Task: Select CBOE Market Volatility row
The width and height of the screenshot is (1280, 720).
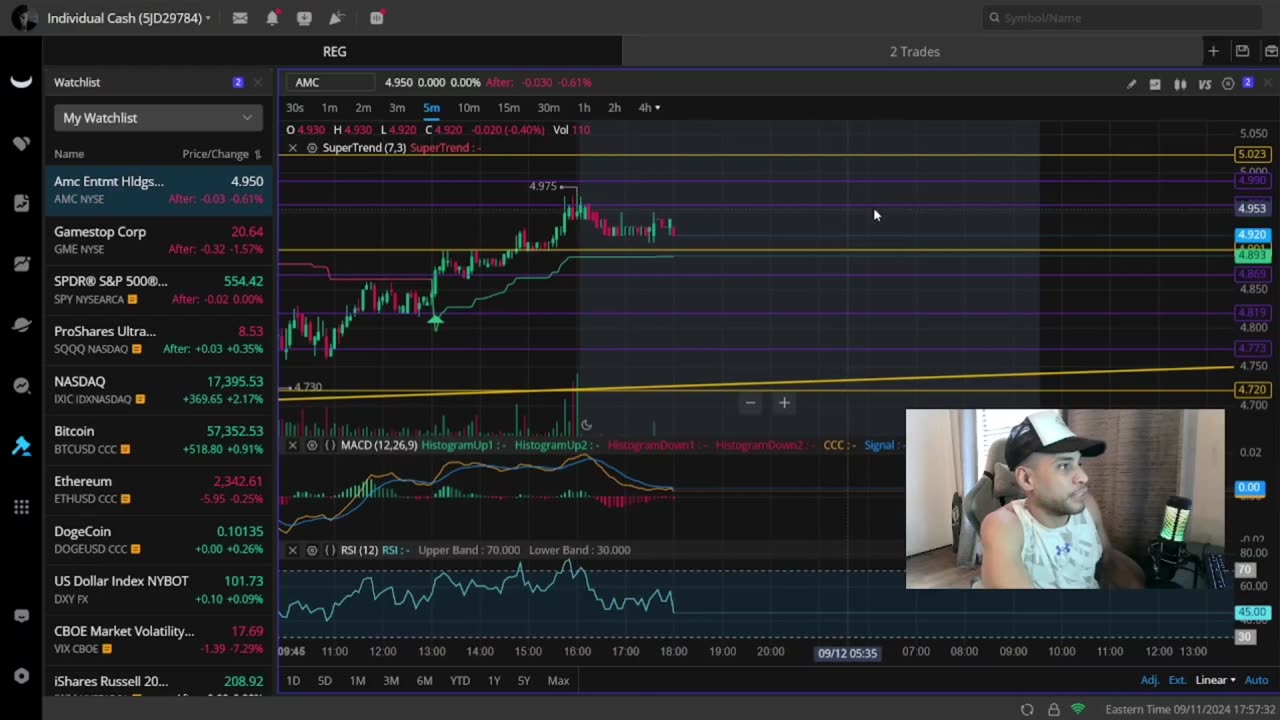Action: pos(160,640)
